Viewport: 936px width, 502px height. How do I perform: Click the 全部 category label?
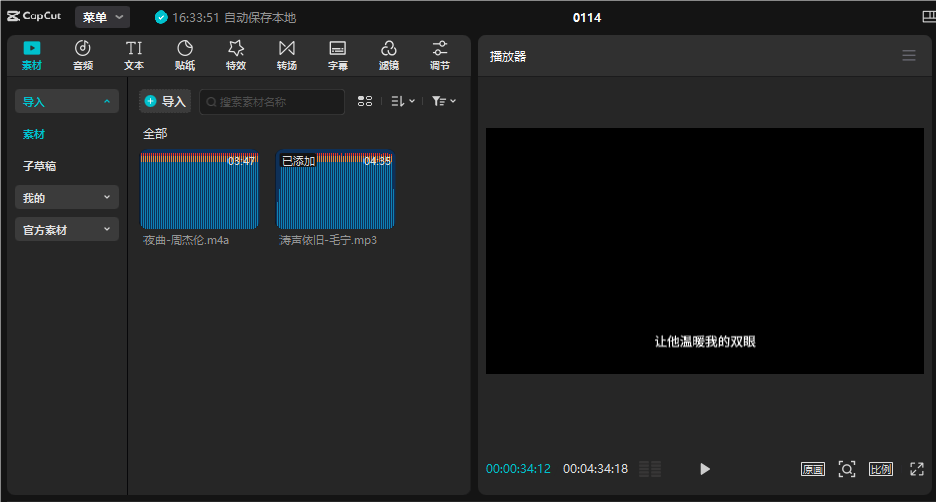coord(155,134)
